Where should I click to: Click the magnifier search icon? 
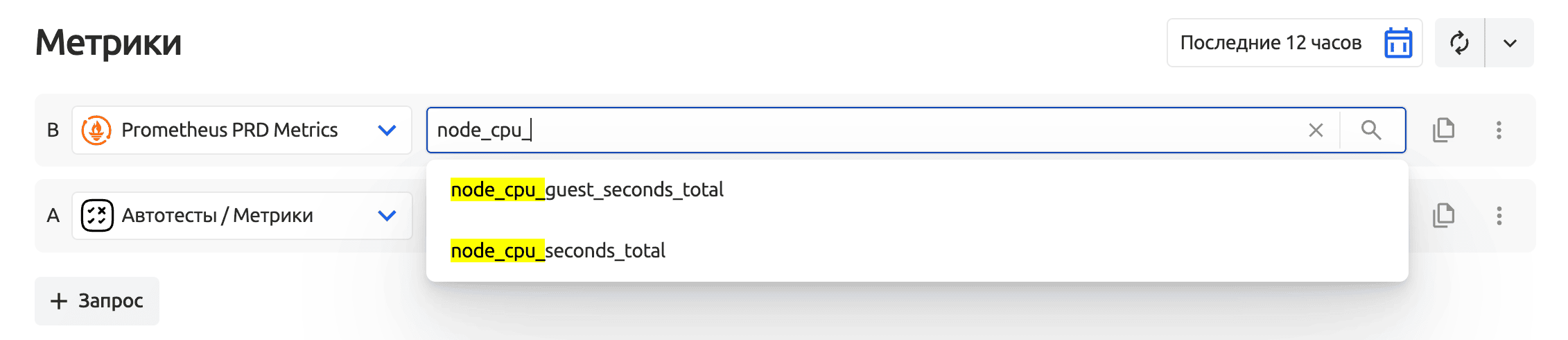tap(1371, 130)
